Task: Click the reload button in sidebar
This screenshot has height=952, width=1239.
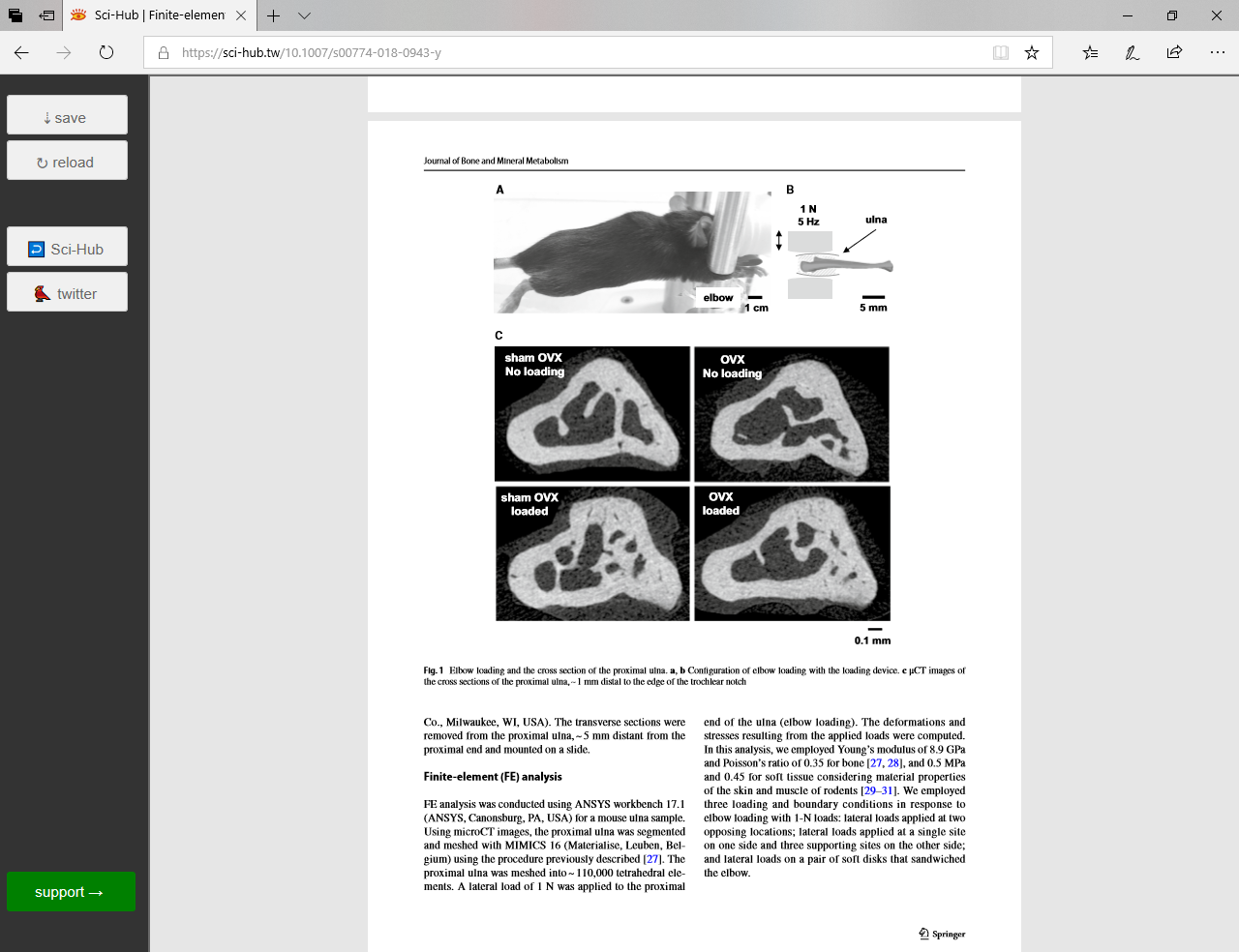Action: [67, 161]
